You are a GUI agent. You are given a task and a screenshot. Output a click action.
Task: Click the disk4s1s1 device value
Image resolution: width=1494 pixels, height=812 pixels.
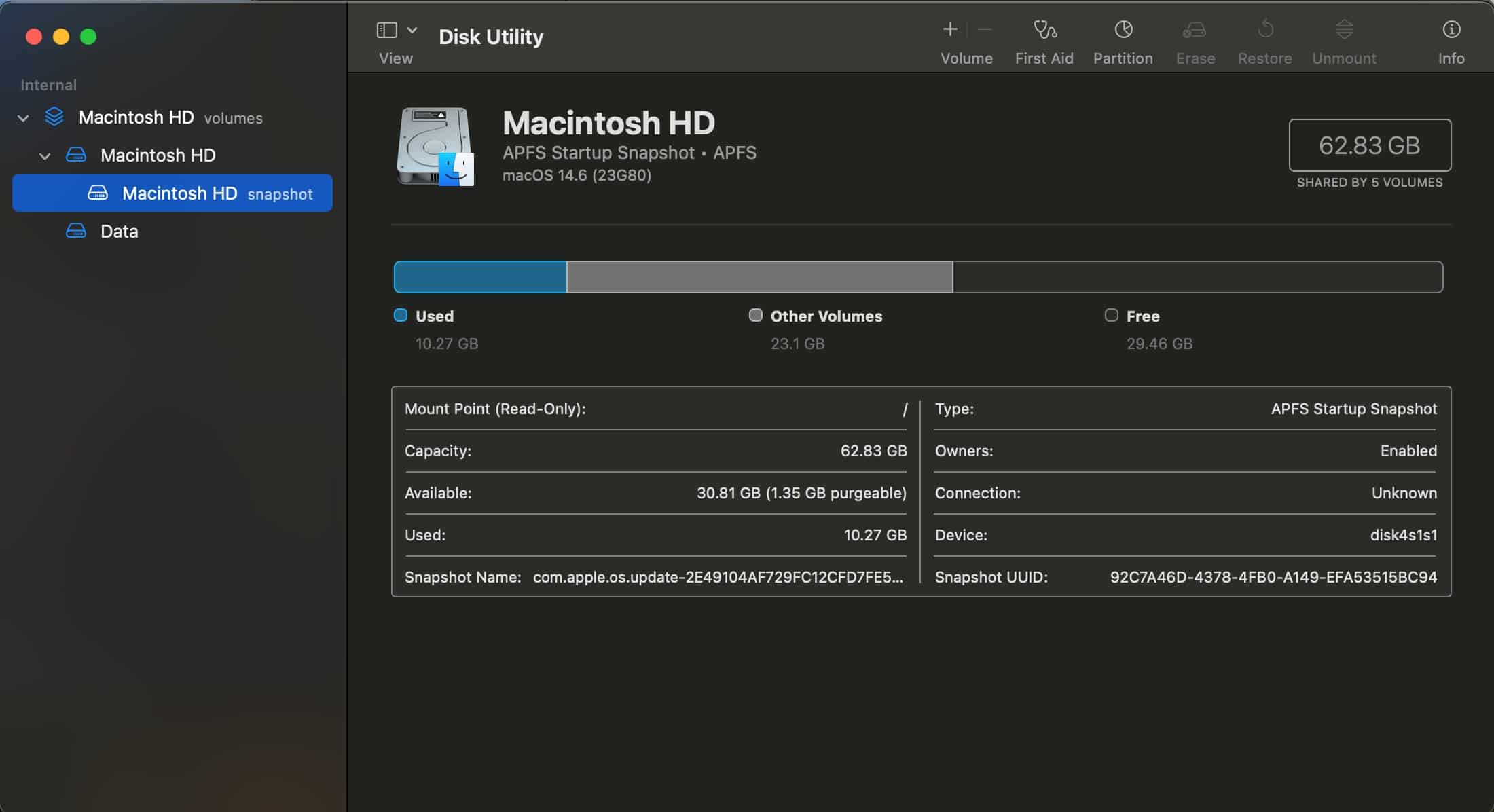click(1404, 535)
